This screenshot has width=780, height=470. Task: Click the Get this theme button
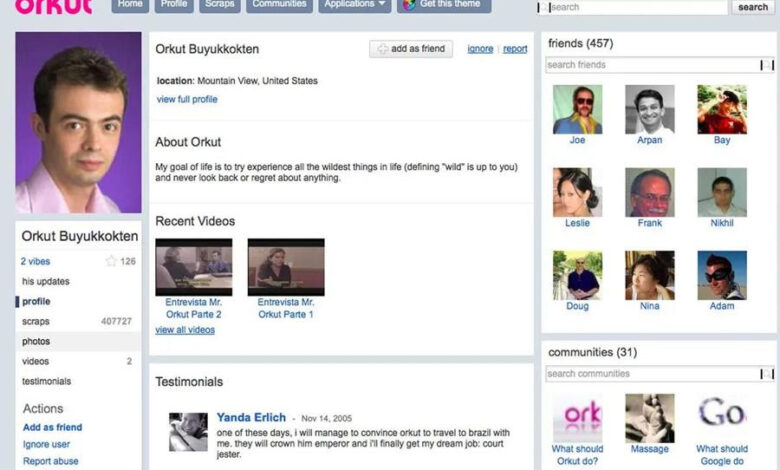(444, 4)
